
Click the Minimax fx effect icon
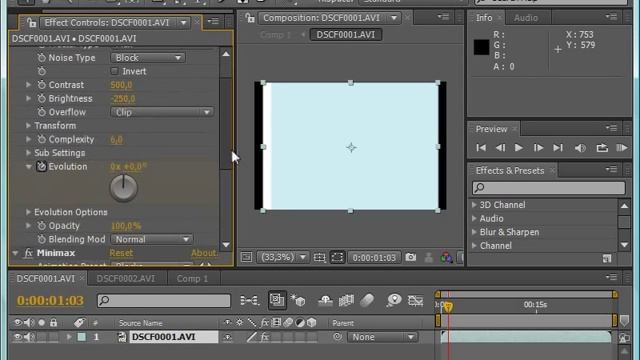coord(28,253)
